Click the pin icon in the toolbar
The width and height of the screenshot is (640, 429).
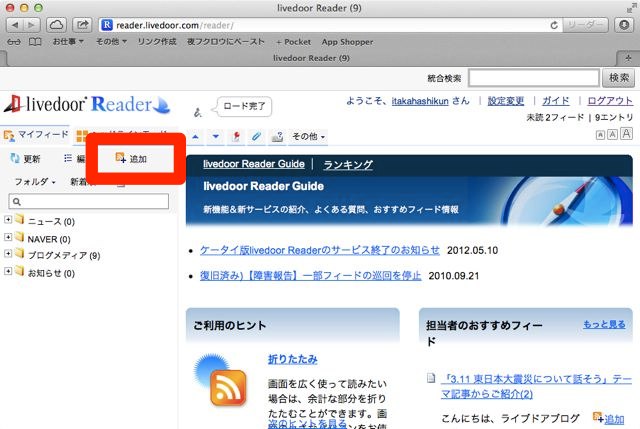pos(236,137)
